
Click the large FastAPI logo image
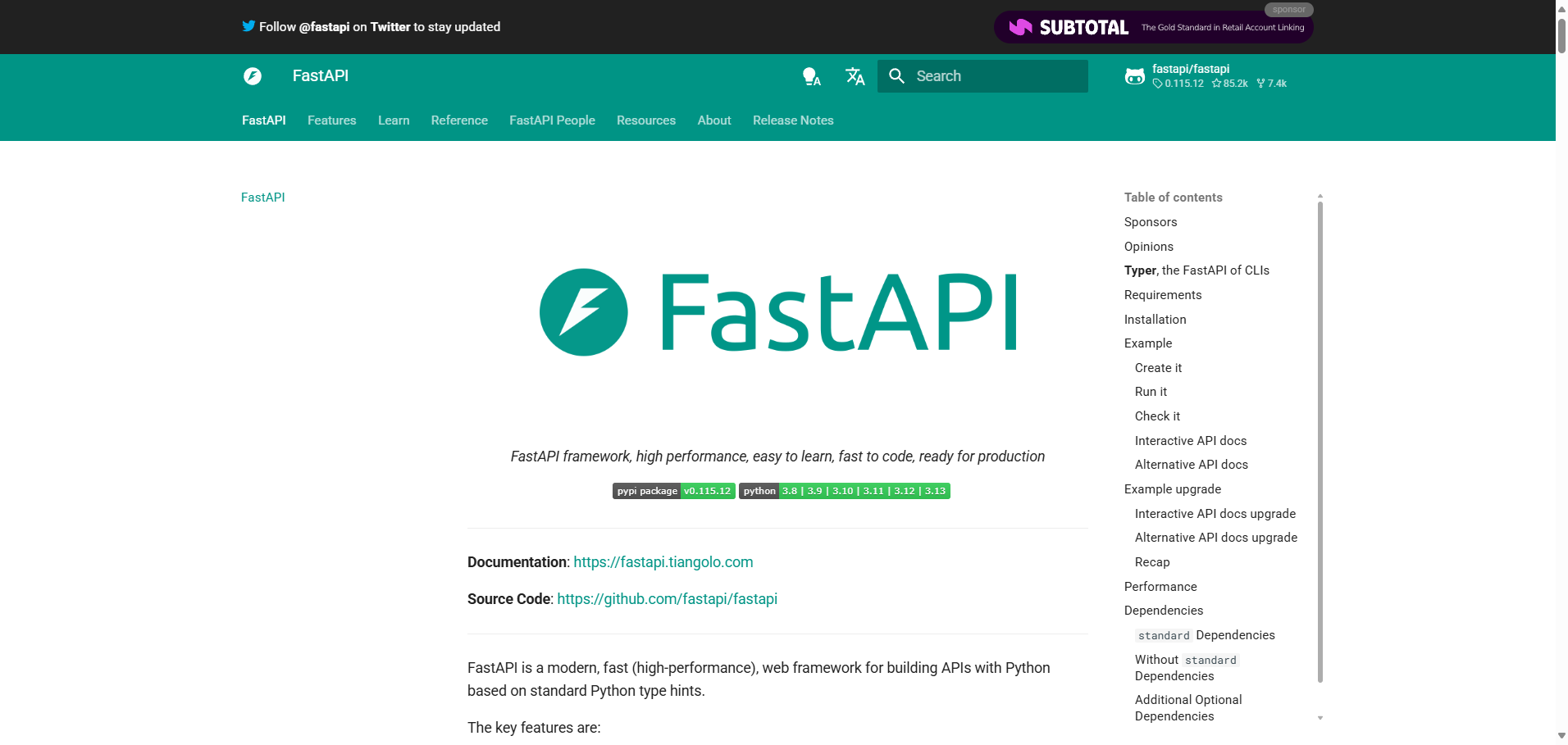click(778, 312)
